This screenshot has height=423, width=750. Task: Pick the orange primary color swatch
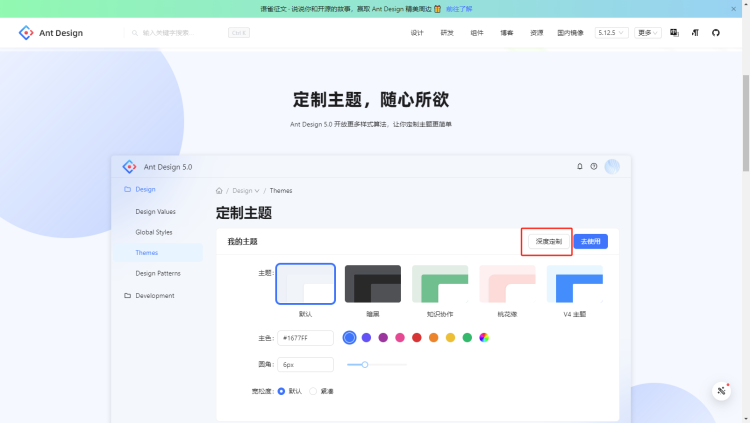433,337
